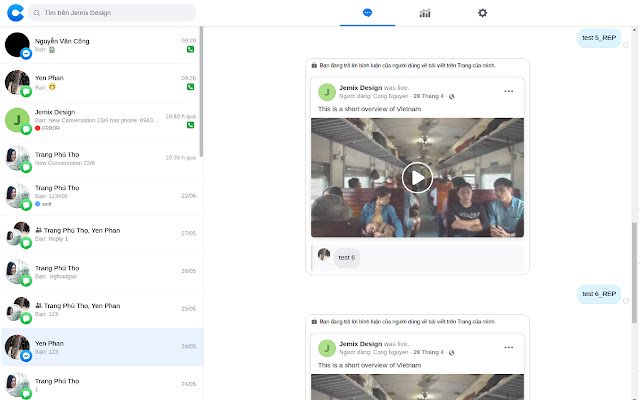Screen dimensions: 640x400
Task: Click the blue C app logo
Action: click(16, 13)
